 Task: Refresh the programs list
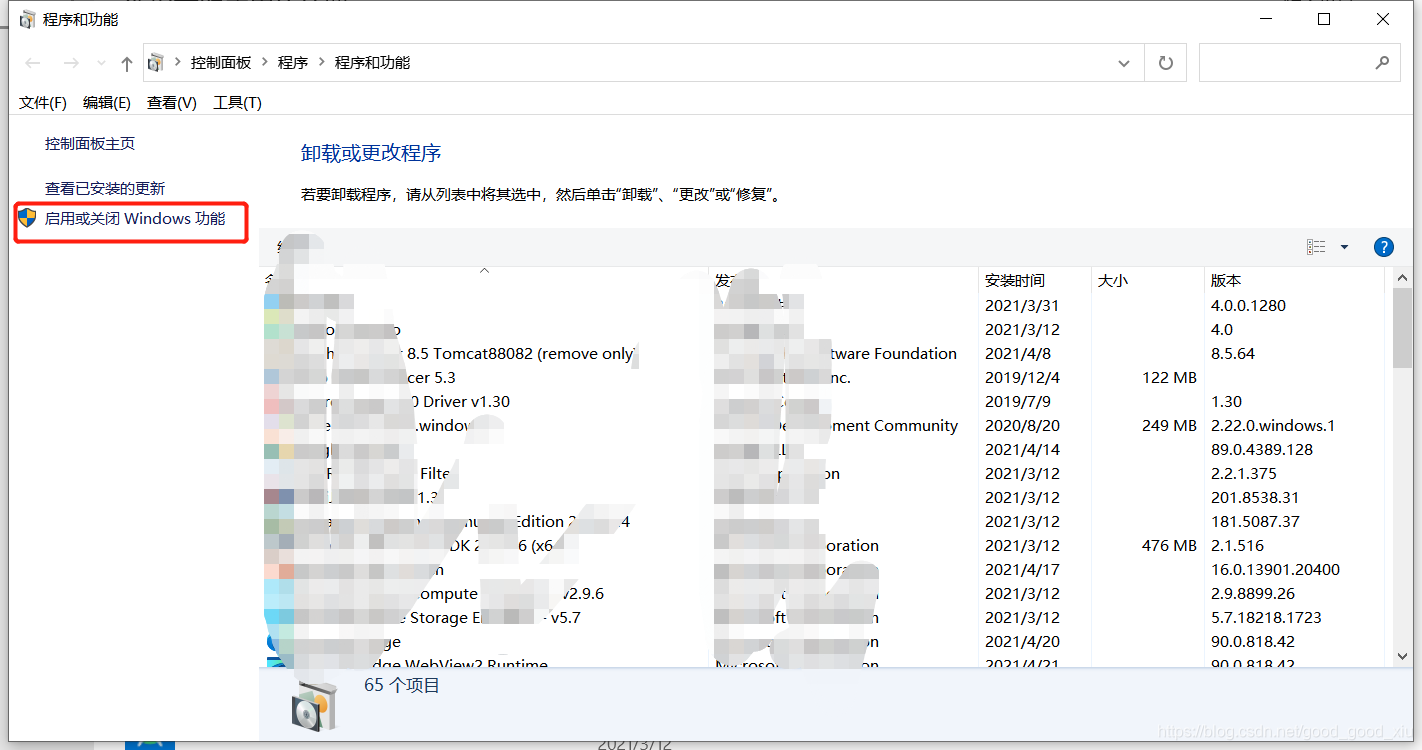pos(1166,63)
